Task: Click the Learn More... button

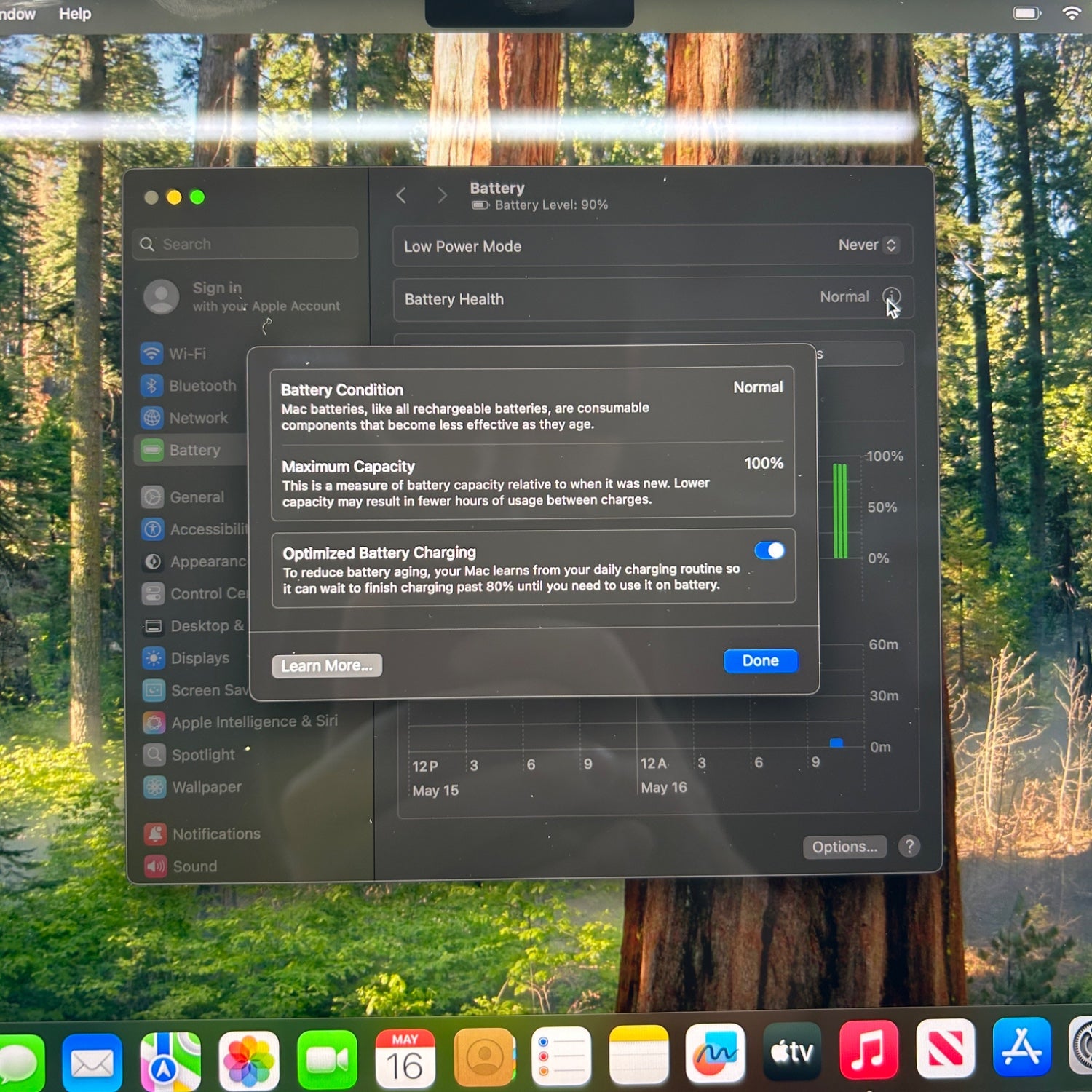Action: tap(327, 665)
